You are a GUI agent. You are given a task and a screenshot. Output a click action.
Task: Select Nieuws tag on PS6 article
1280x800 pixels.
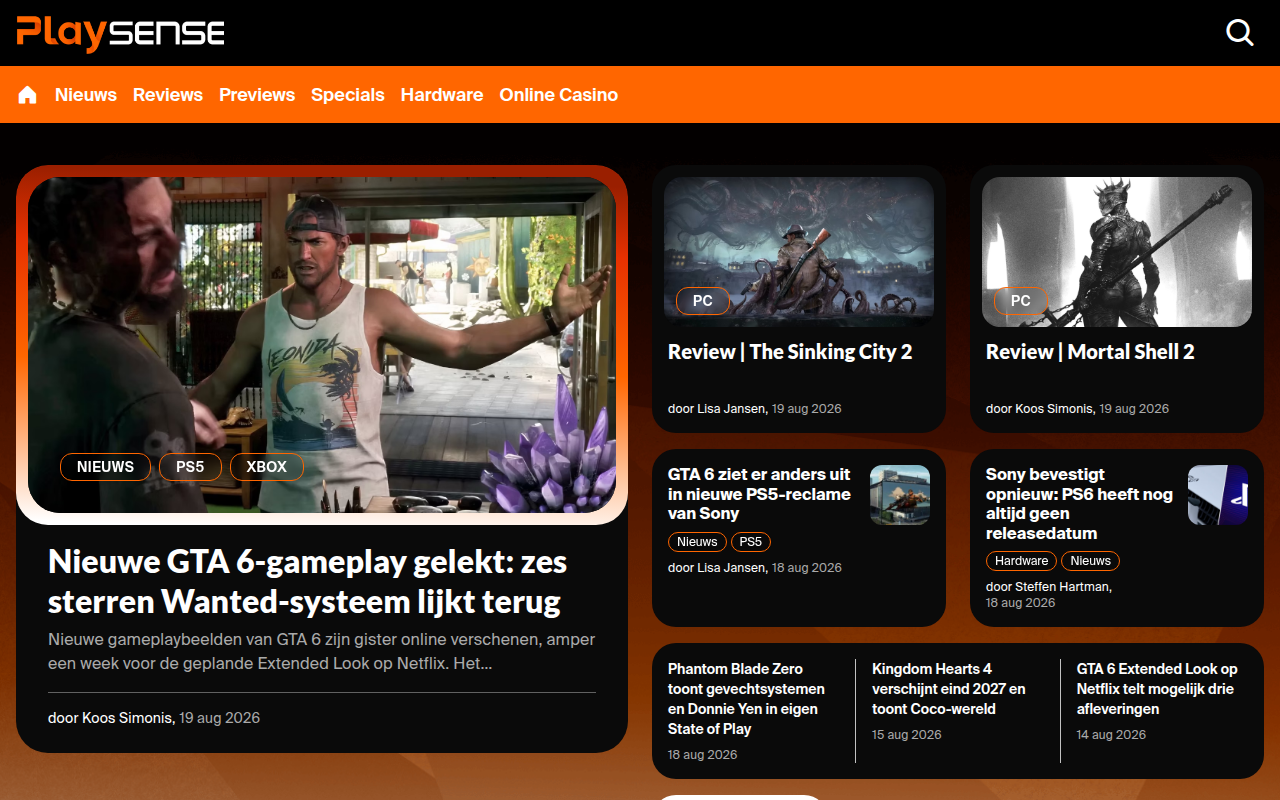1091,561
